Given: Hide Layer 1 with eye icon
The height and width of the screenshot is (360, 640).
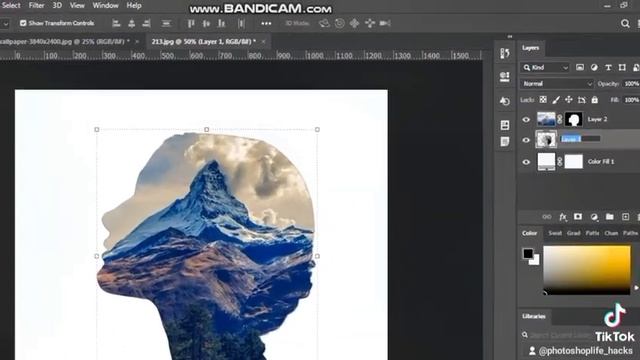Looking at the screenshot, I should [526, 140].
